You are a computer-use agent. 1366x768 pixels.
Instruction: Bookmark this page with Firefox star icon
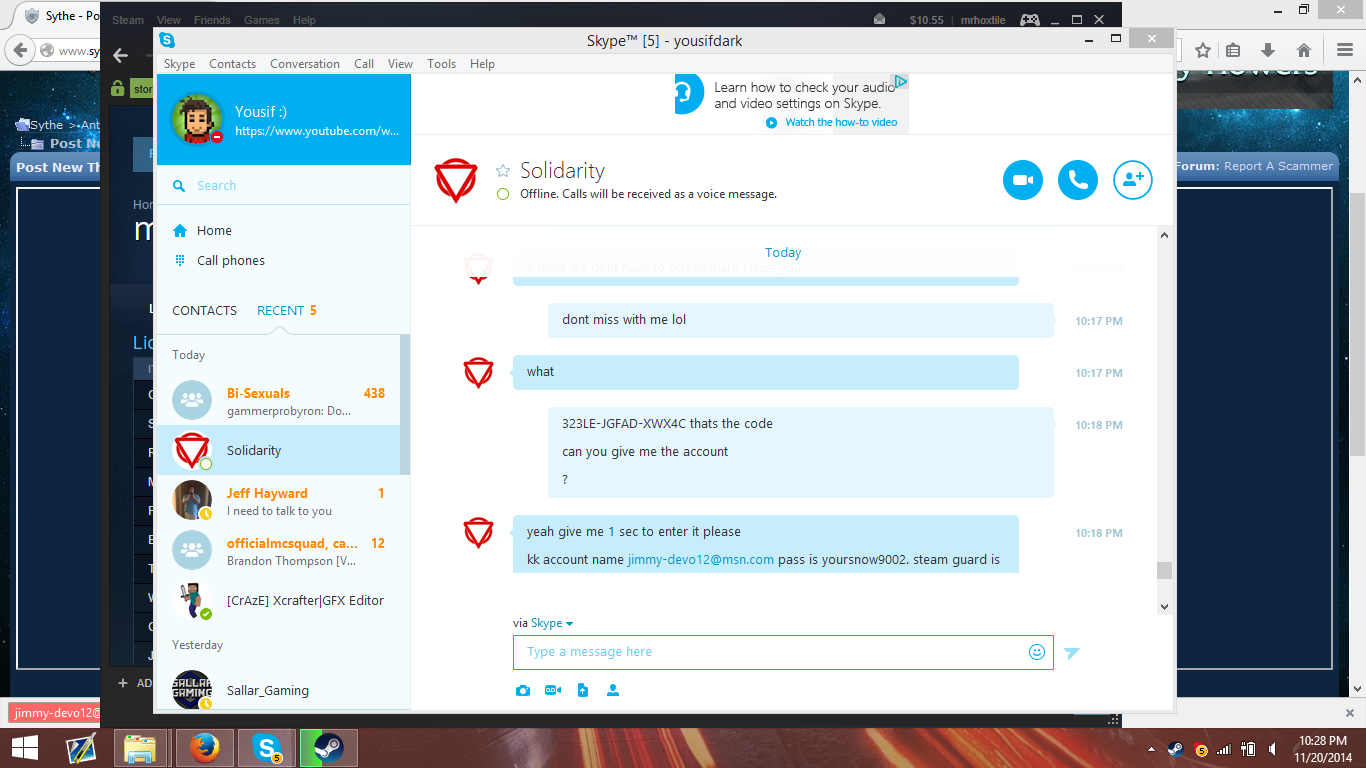coord(1203,50)
